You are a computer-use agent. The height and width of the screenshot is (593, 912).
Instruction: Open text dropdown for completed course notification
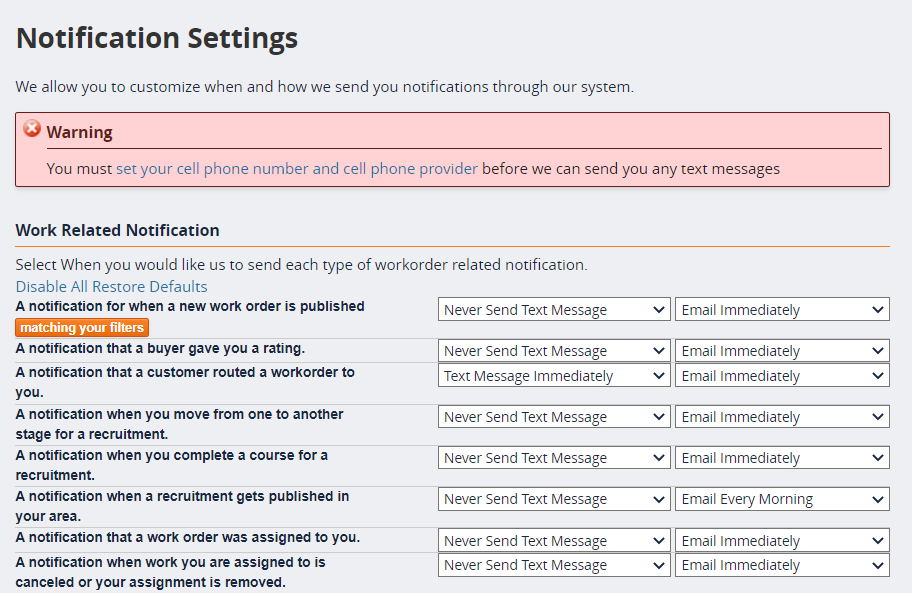point(553,457)
